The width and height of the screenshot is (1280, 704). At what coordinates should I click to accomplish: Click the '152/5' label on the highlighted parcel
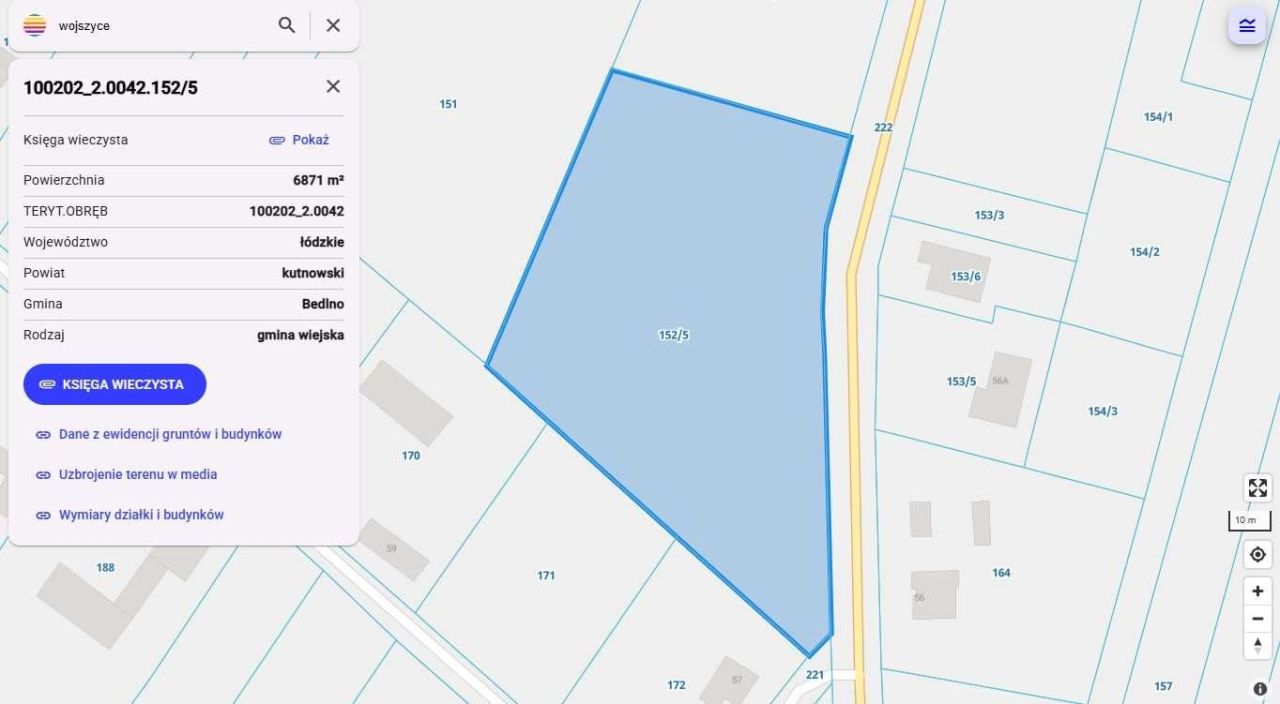point(674,335)
